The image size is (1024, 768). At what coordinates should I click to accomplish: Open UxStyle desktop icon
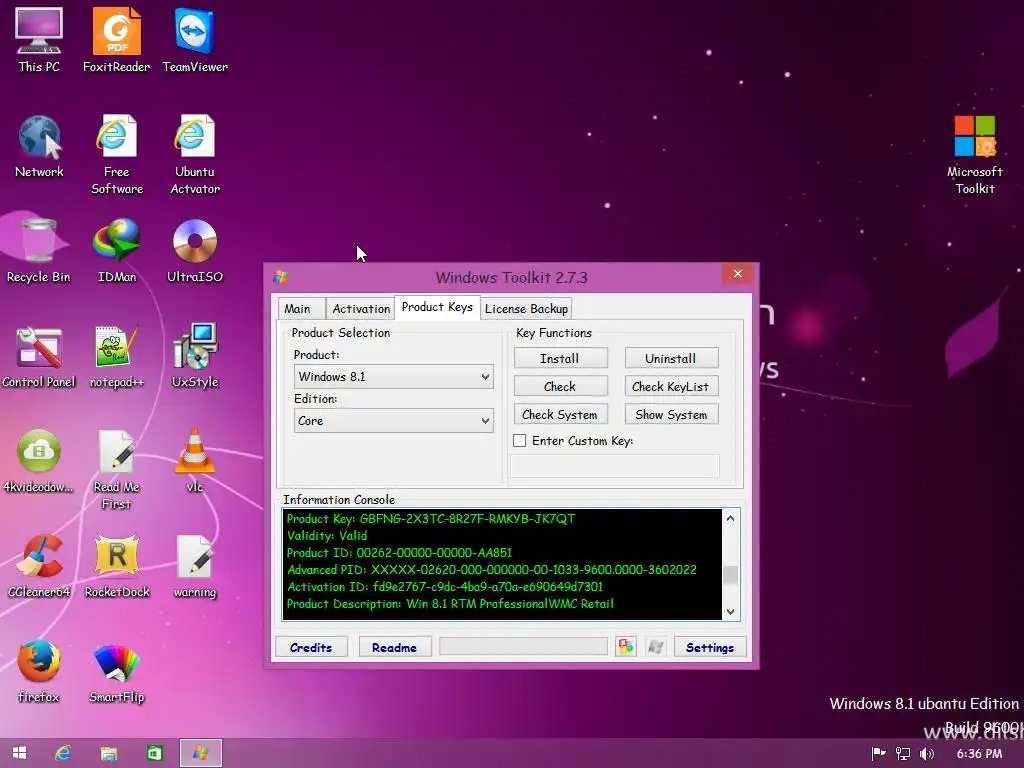195,357
